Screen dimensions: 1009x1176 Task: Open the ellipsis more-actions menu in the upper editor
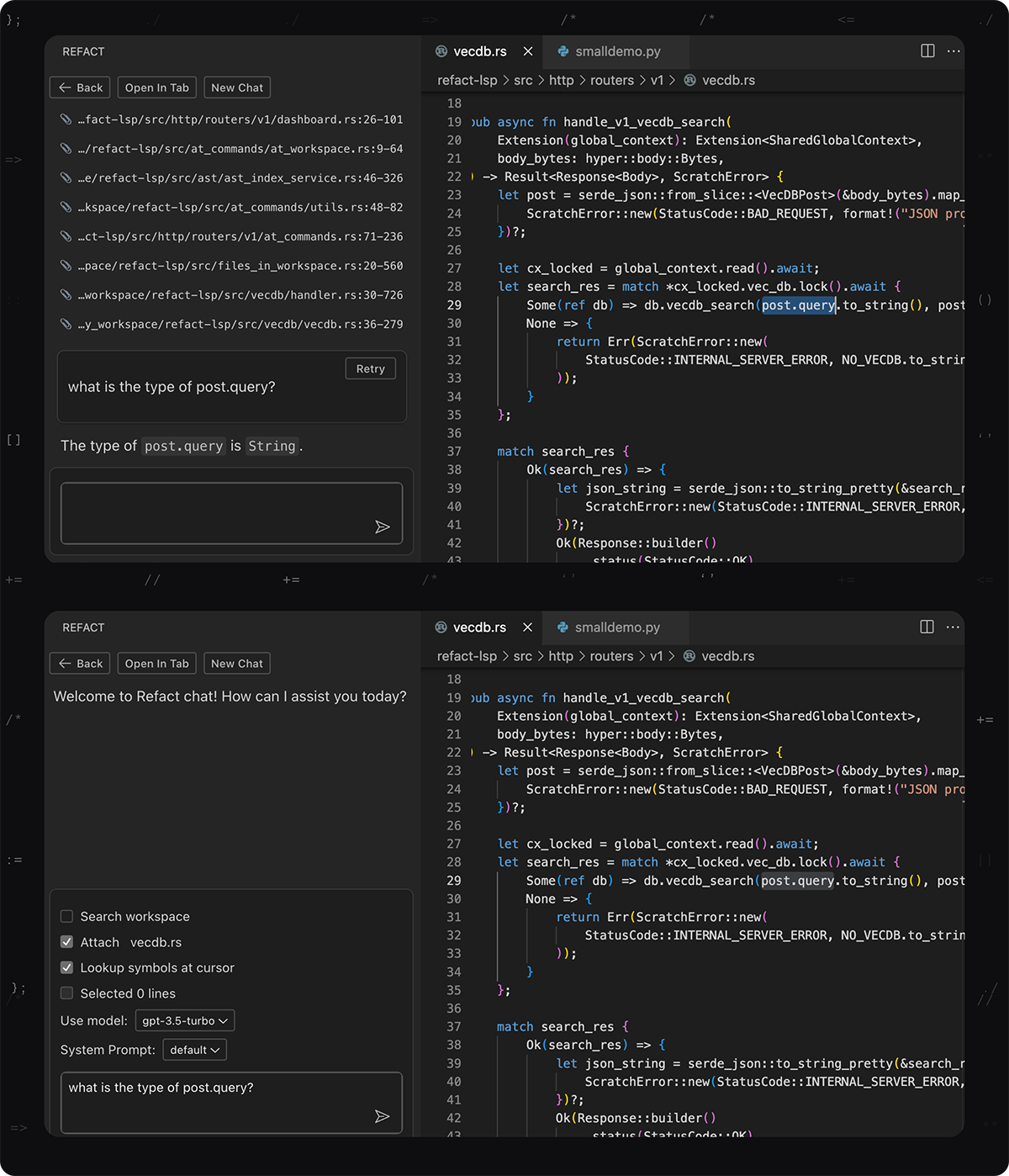click(953, 51)
